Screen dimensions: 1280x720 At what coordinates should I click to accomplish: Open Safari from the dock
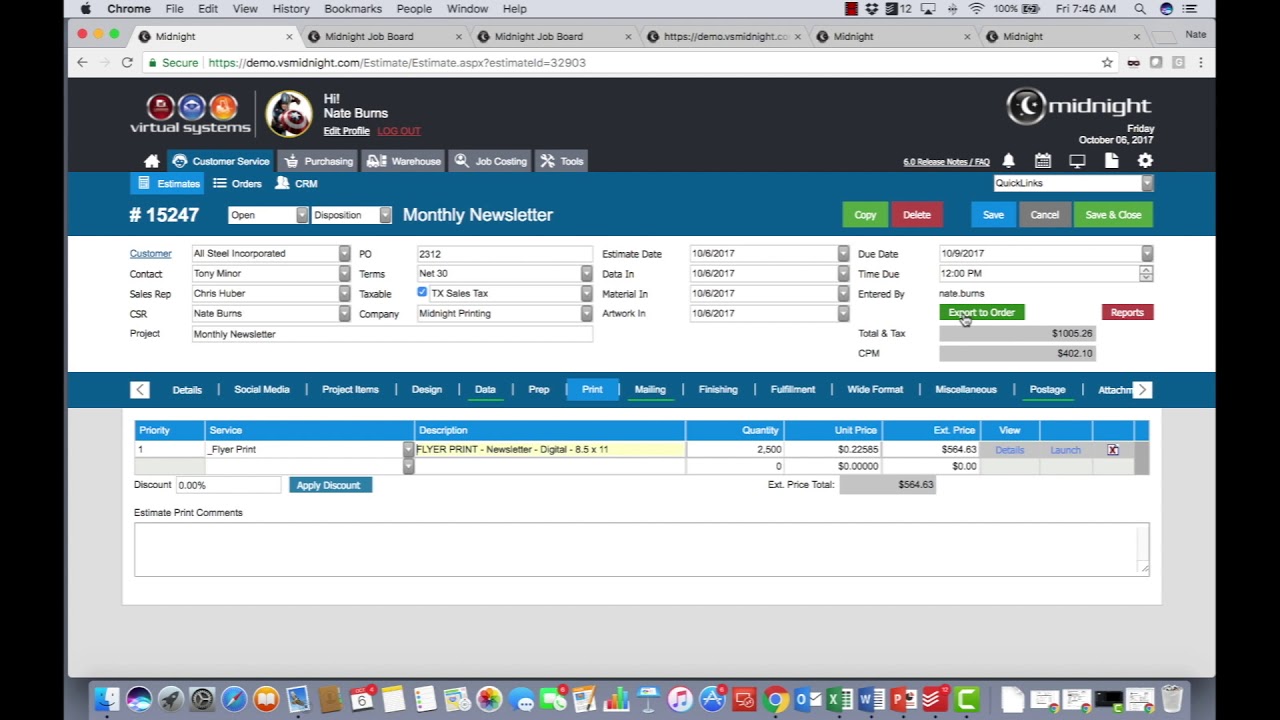click(234, 699)
